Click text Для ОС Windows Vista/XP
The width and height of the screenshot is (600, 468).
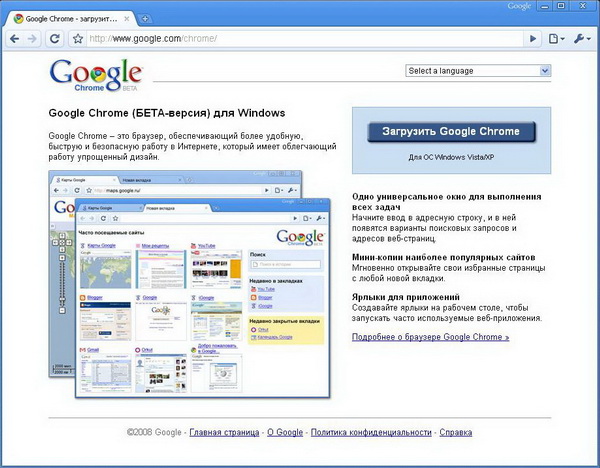pos(451,157)
